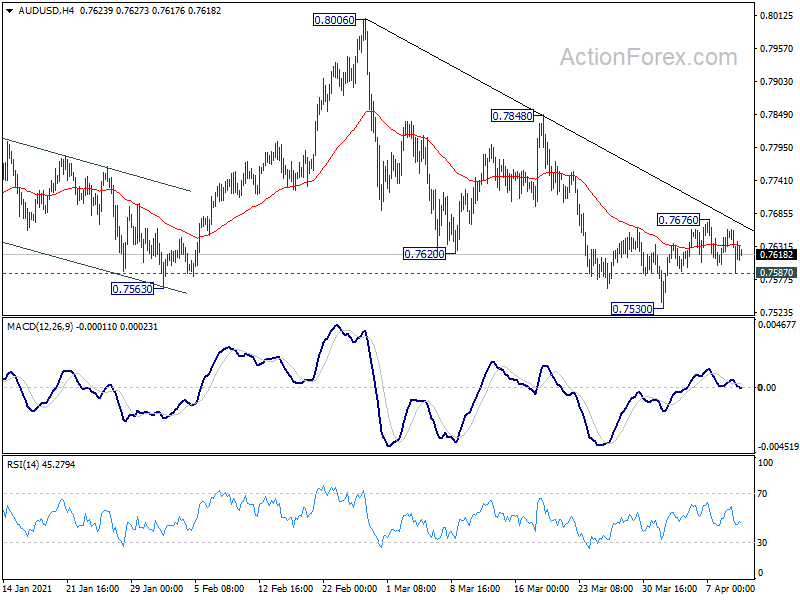The height and width of the screenshot is (600, 800).
Task: Select the 0.75630 low price label
Action: pyautogui.click(x=132, y=289)
